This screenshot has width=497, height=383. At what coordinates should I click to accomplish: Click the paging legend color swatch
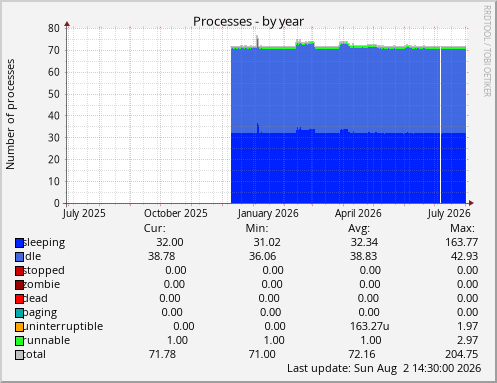tap(19, 313)
